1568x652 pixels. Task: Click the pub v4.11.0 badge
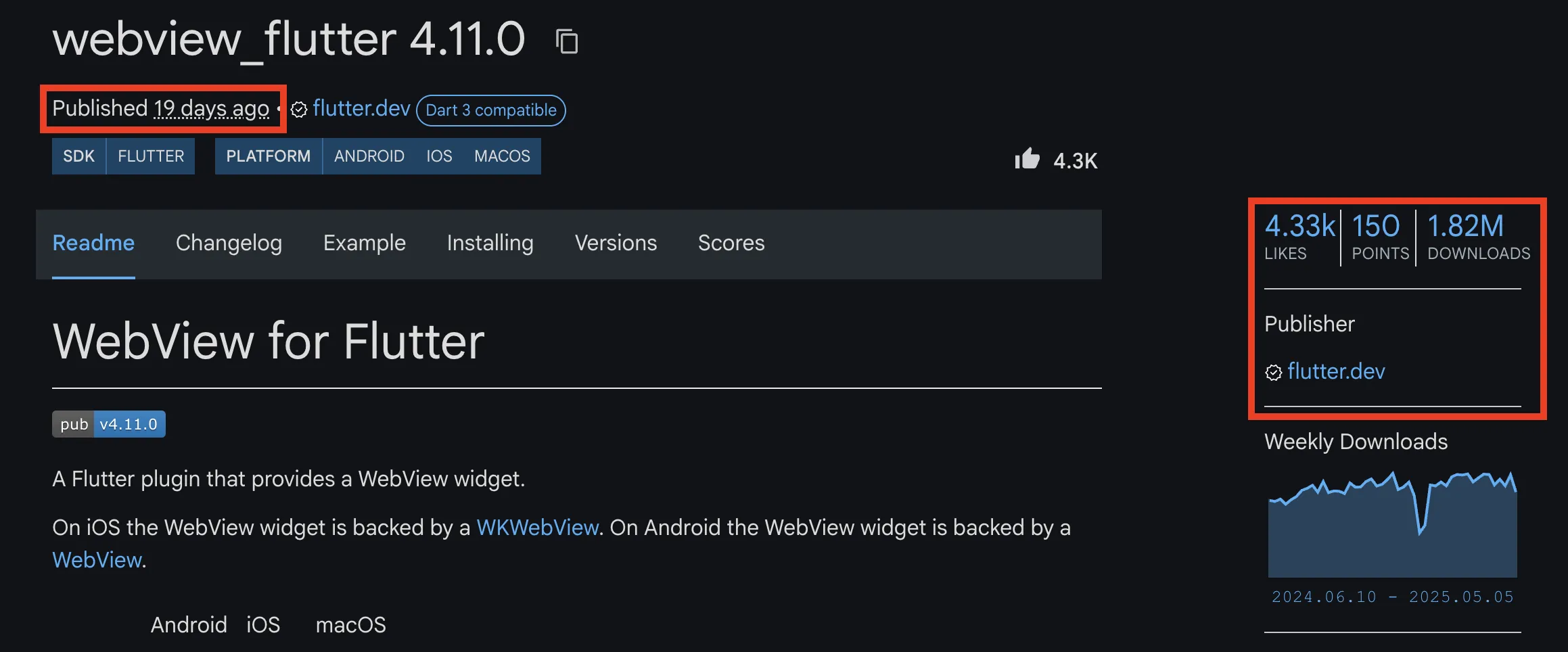[109, 424]
